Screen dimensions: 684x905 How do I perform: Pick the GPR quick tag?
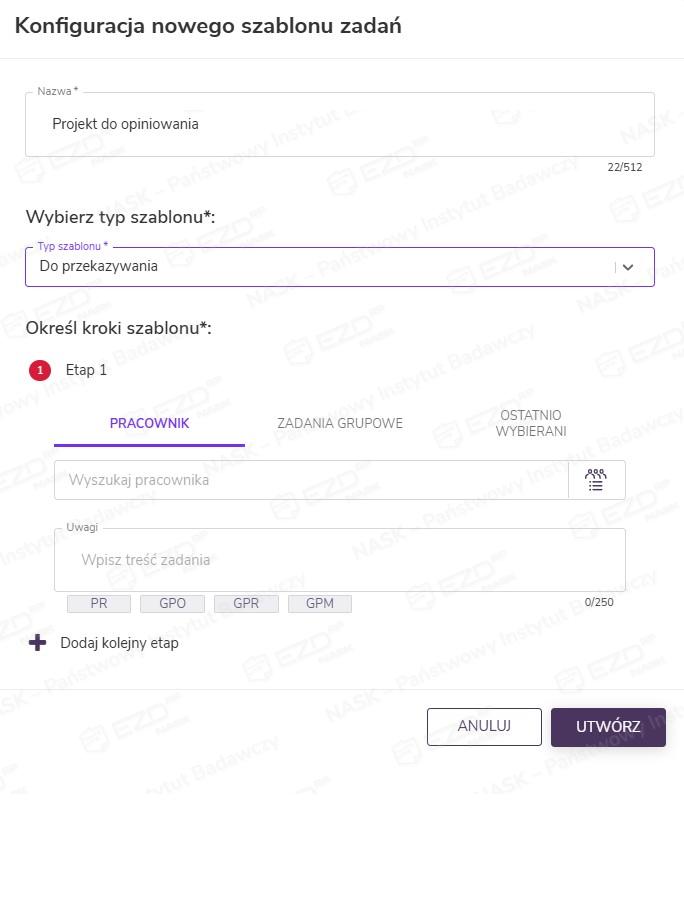pyautogui.click(x=246, y=604)
